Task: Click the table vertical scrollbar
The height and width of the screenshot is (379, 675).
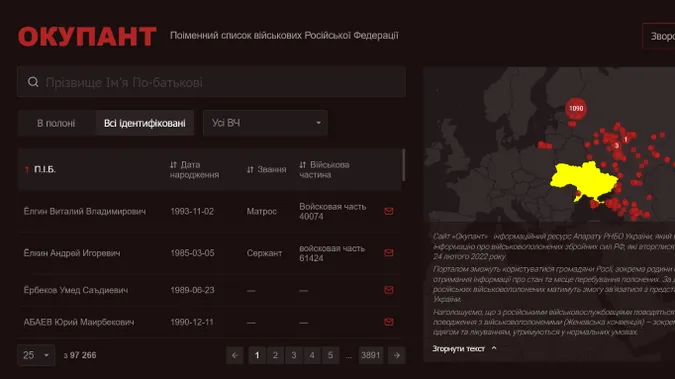Action: (403, 165)
